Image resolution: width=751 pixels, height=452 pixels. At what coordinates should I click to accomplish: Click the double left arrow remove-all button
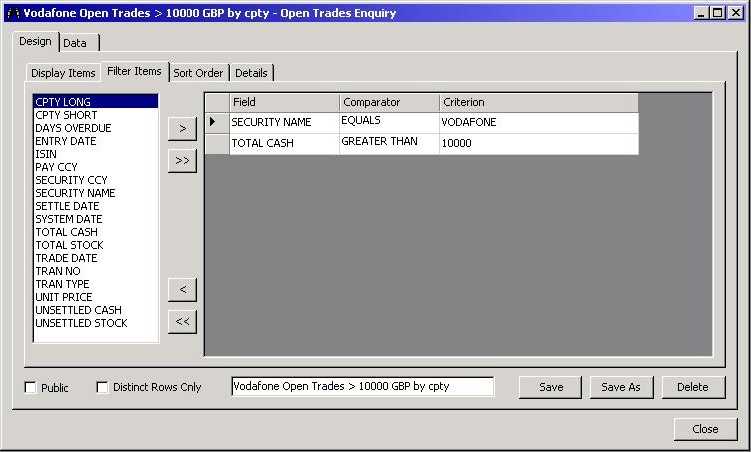click(x=182, y=322)
